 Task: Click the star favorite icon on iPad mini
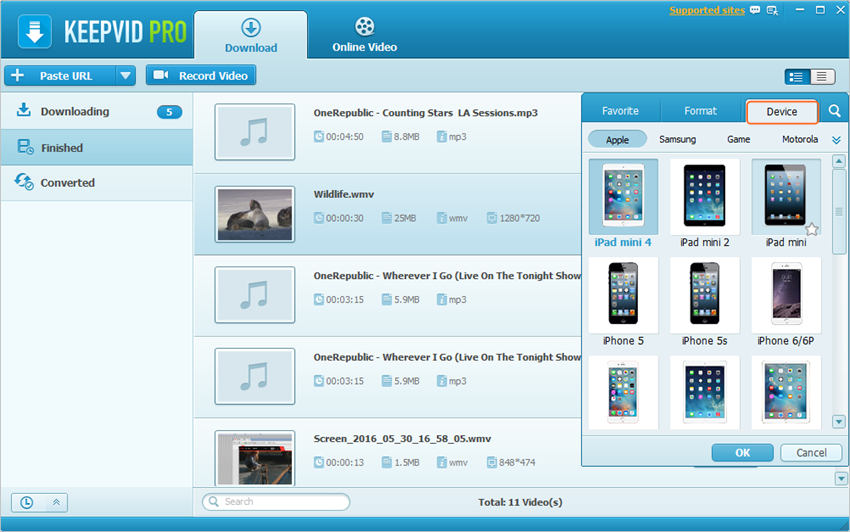pos(812,230)
